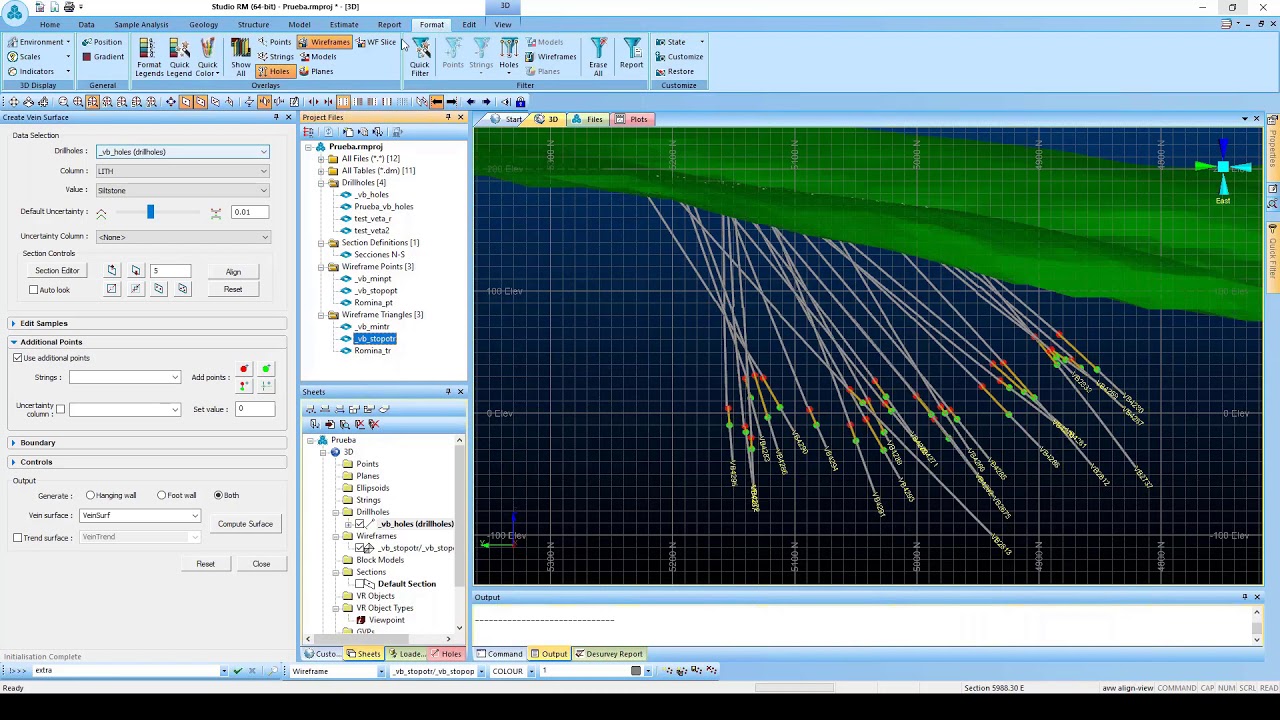Toggle the Strings overlay button
1280x720 pixels.
275,57
